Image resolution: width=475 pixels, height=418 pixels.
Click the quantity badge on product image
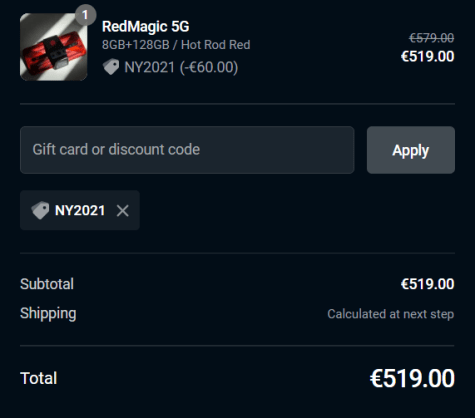pyautogui.click(x=85, y=15)
